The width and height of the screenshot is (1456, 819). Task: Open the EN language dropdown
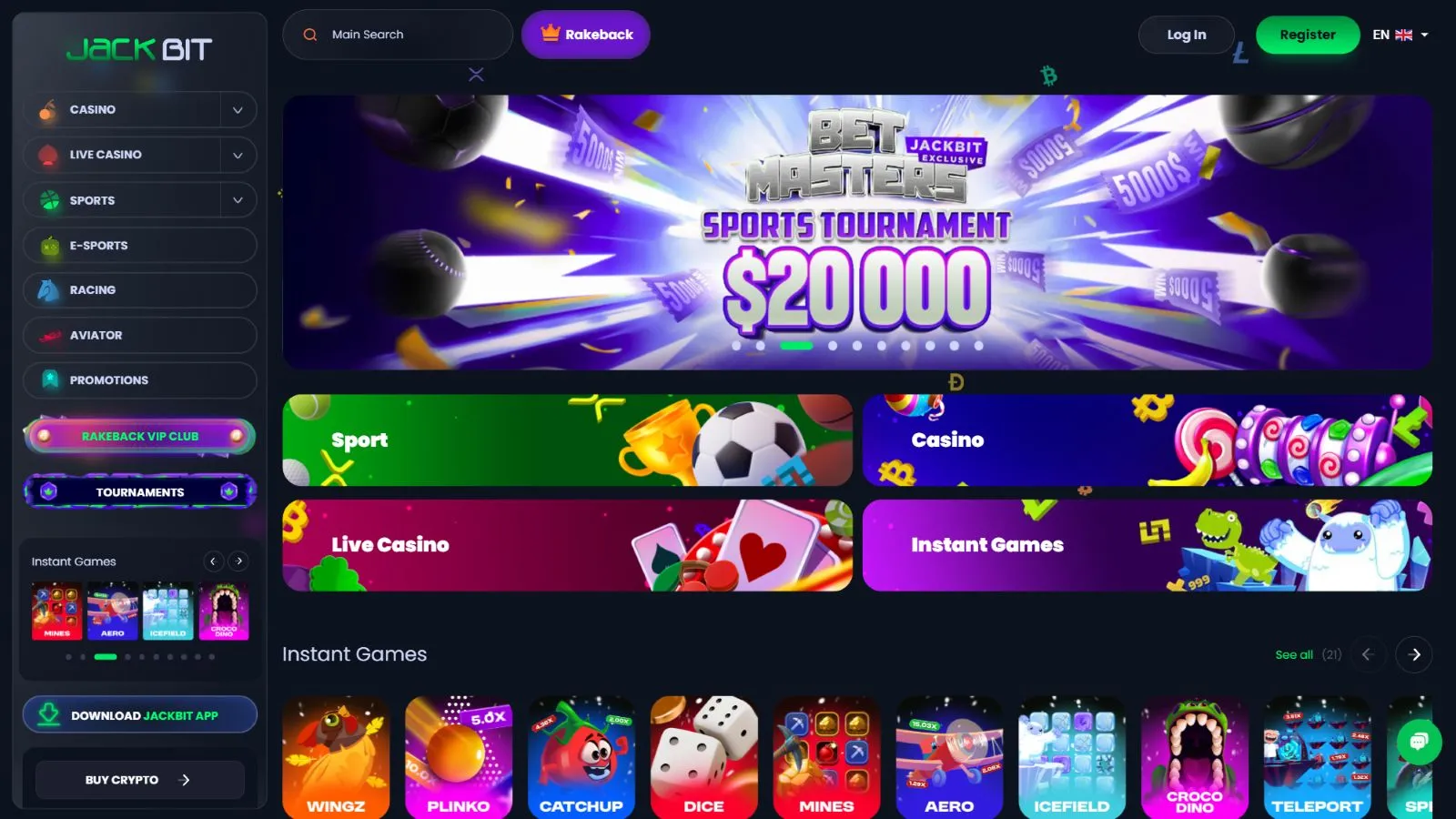1400,35
